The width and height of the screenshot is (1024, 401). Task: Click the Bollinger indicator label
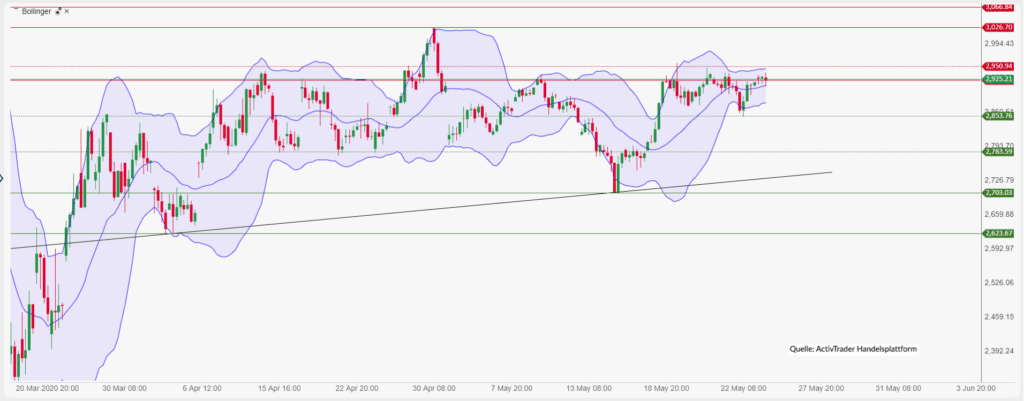tap(34, 11)
